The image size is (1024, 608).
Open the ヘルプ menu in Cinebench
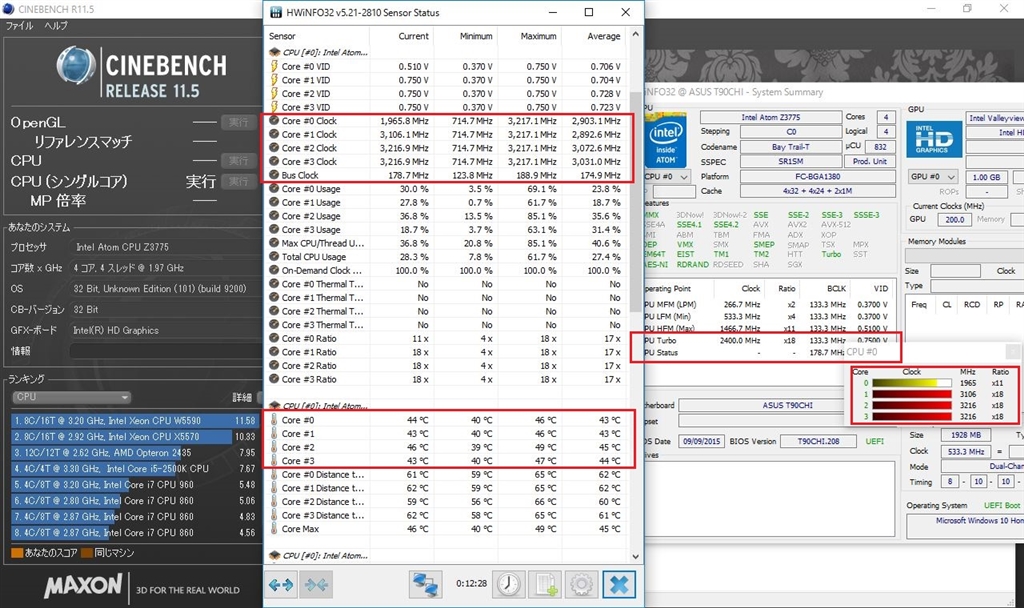[56, 25]
